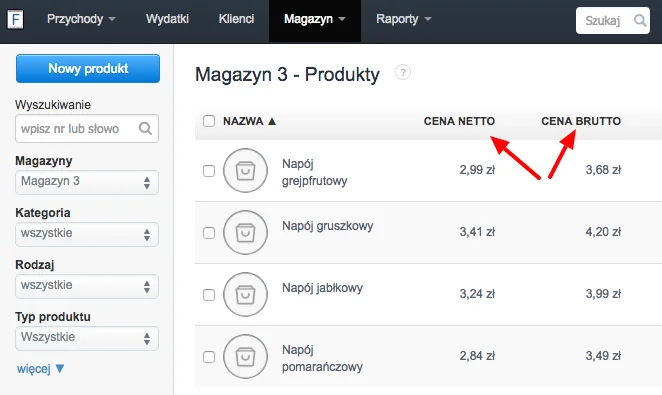
Task: Click the net price 2,99 zł
Action: coord(477,170)
